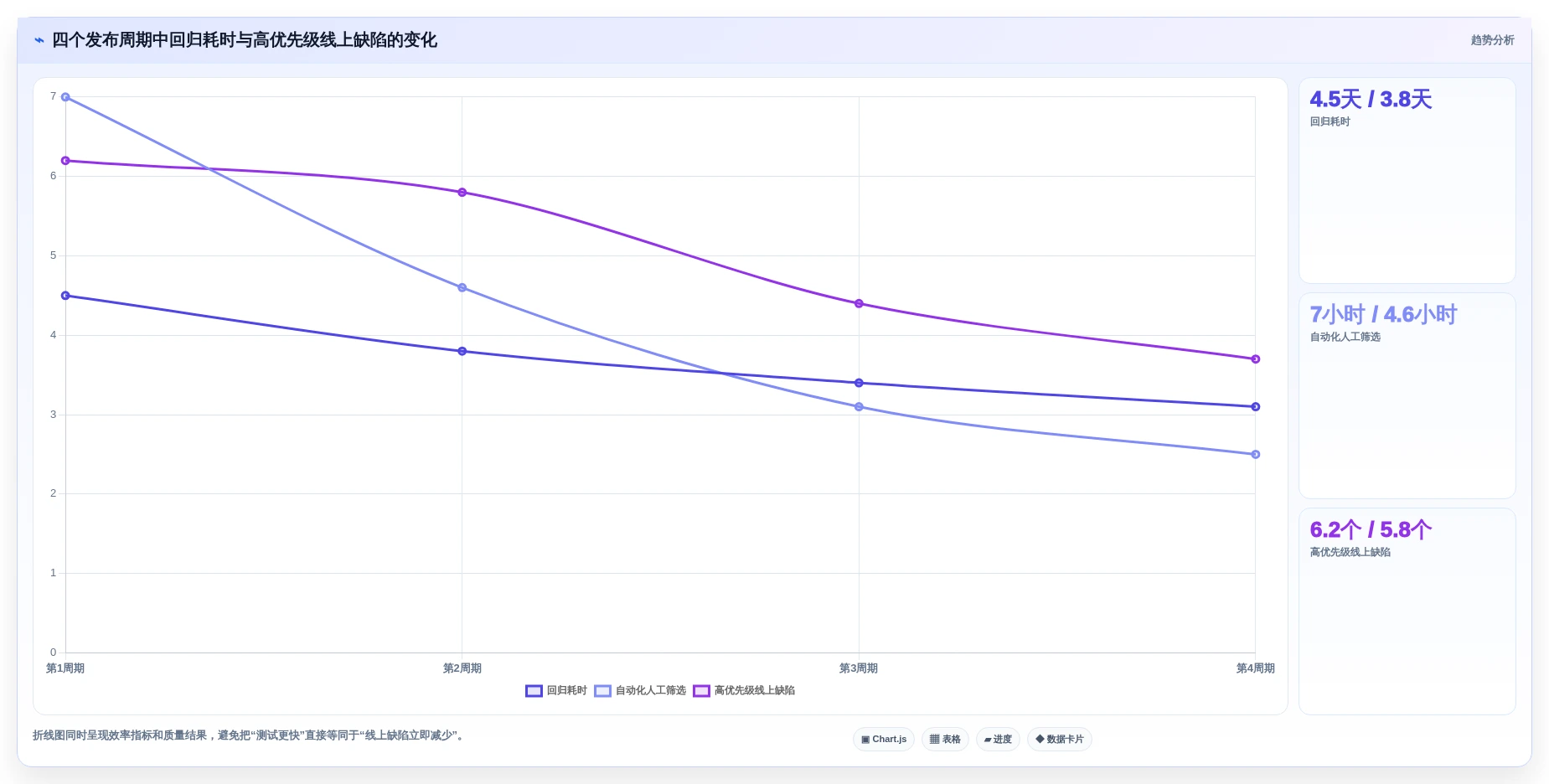The width and height of the screenshot is (1549, 784).
Task: Click the 自动化人工筛选 point at 第2周期
Action: [x=462, y=287]
